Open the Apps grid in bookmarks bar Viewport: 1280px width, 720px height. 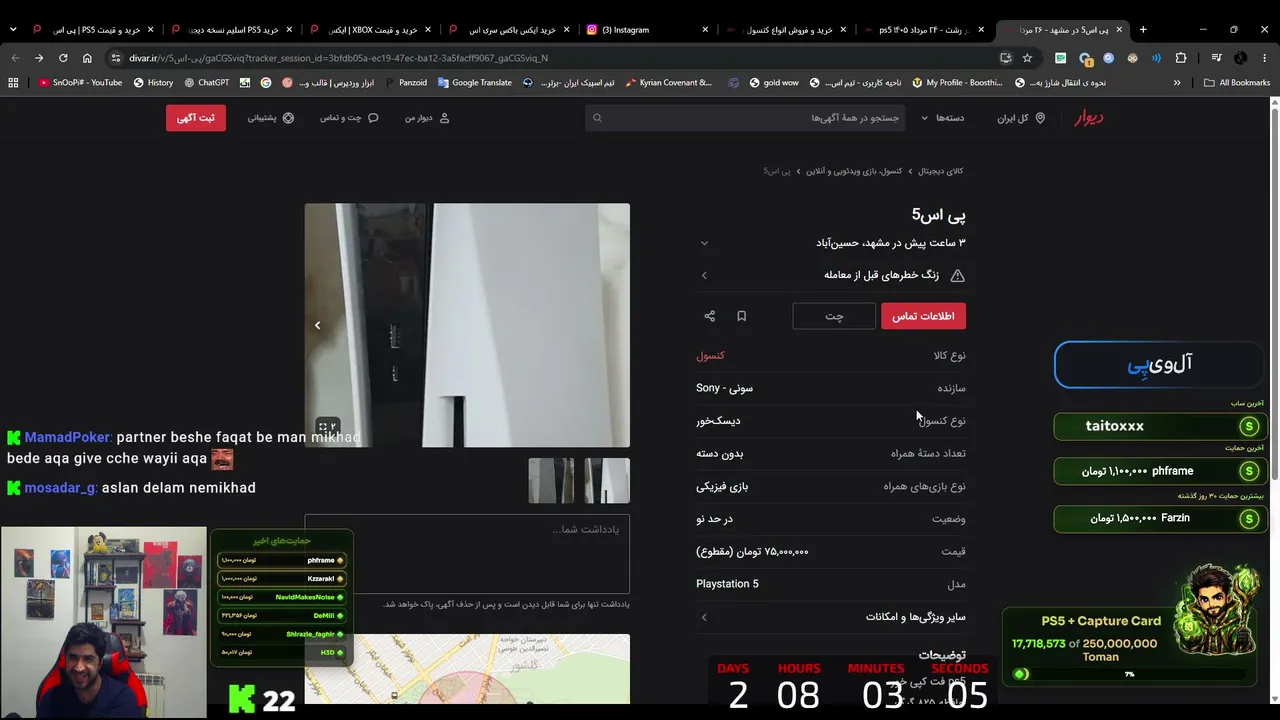[13, 83]
